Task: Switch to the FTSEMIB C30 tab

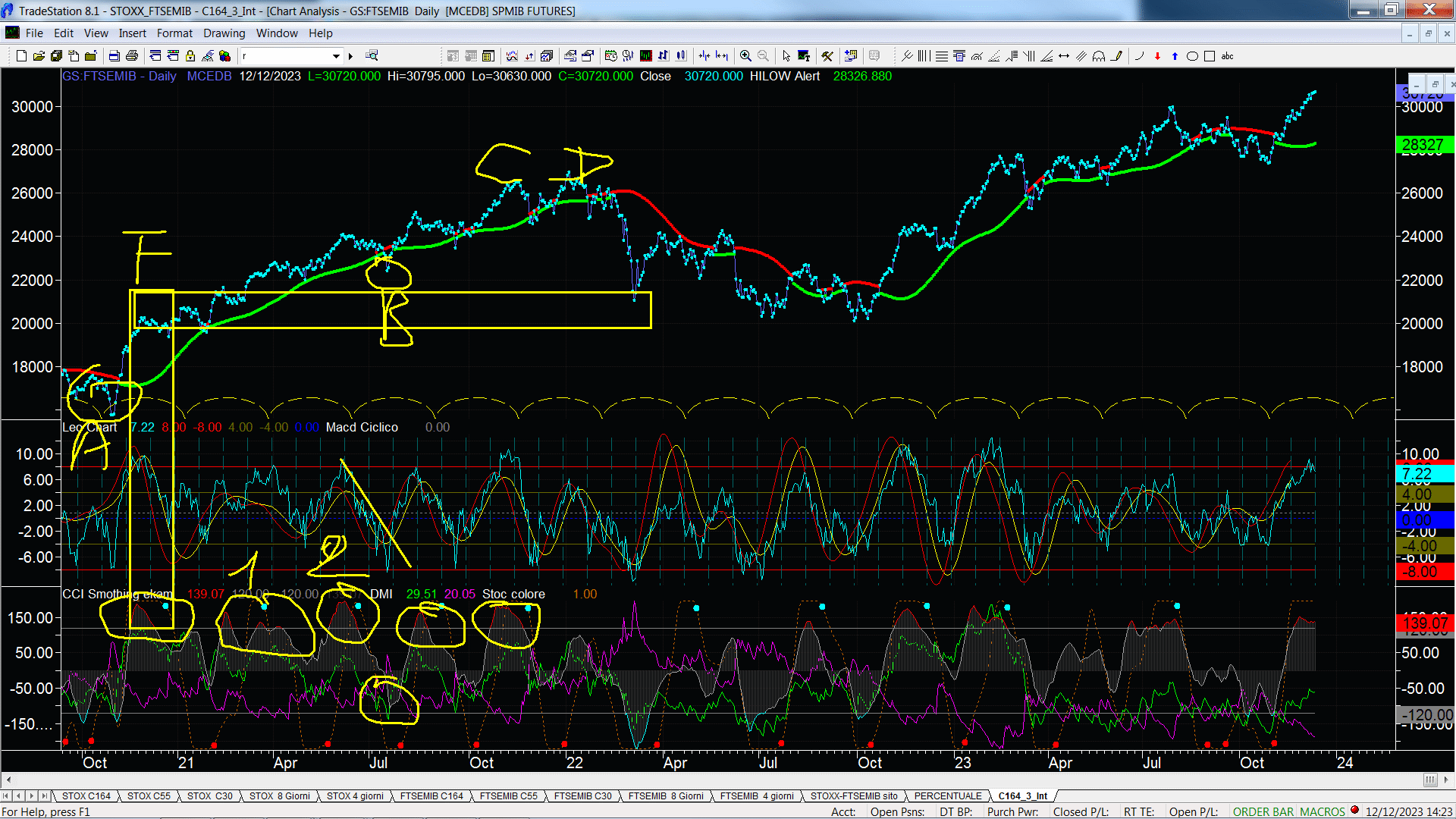Action: 583,796
